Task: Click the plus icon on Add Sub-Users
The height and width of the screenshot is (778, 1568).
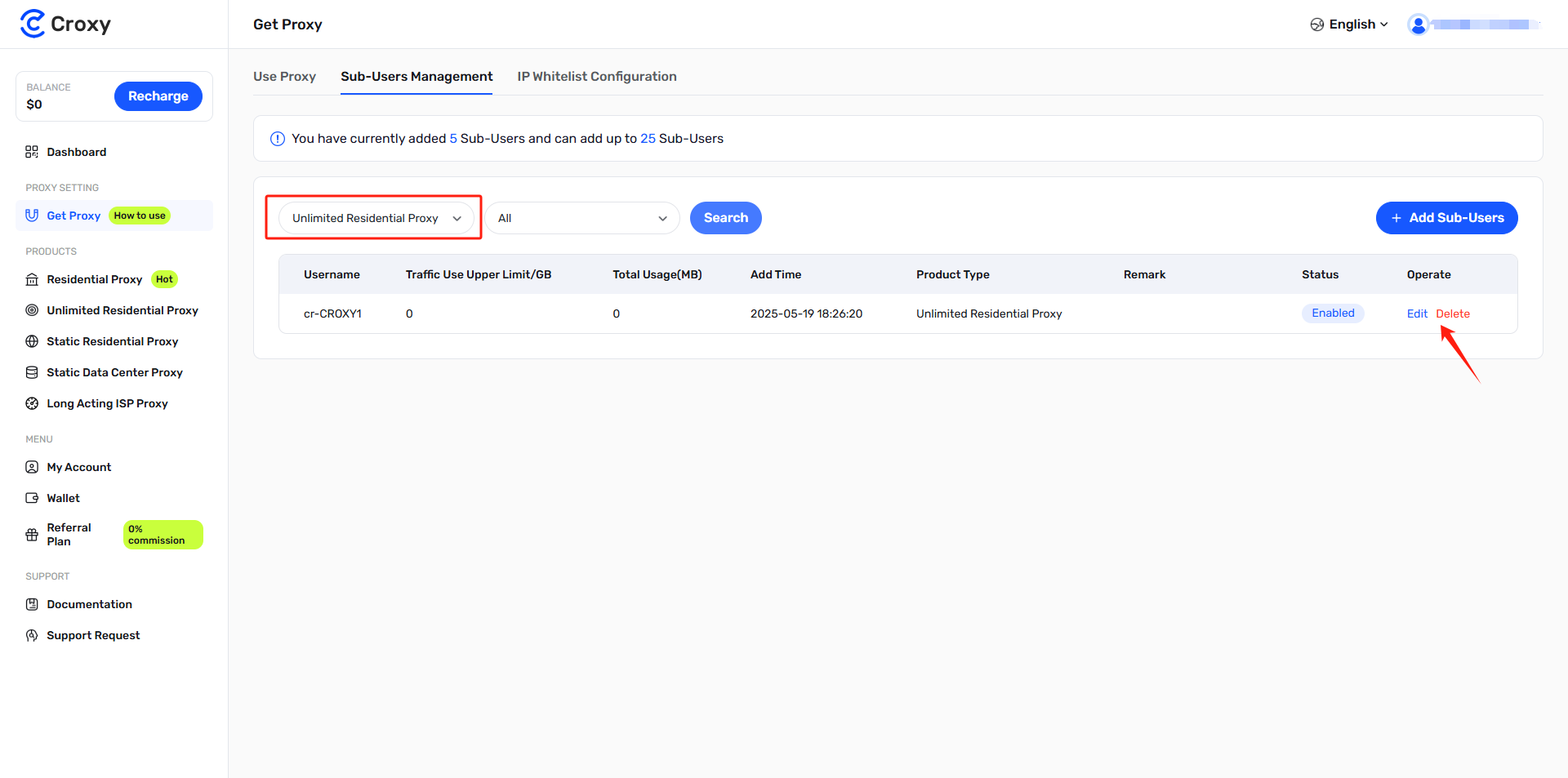Action: point(1396,218)
